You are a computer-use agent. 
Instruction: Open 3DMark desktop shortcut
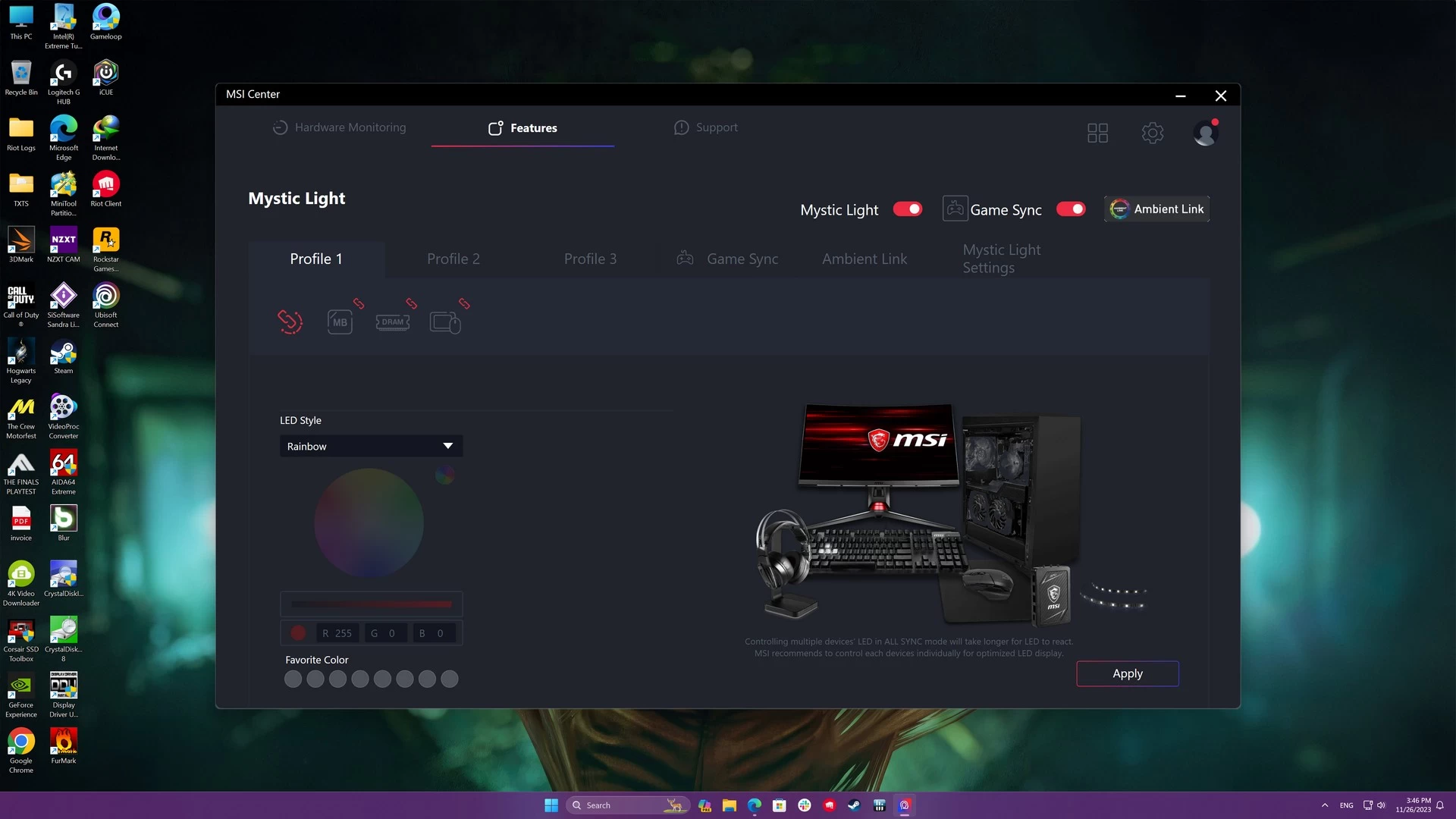pyautogui.click(x=21, y=245)
